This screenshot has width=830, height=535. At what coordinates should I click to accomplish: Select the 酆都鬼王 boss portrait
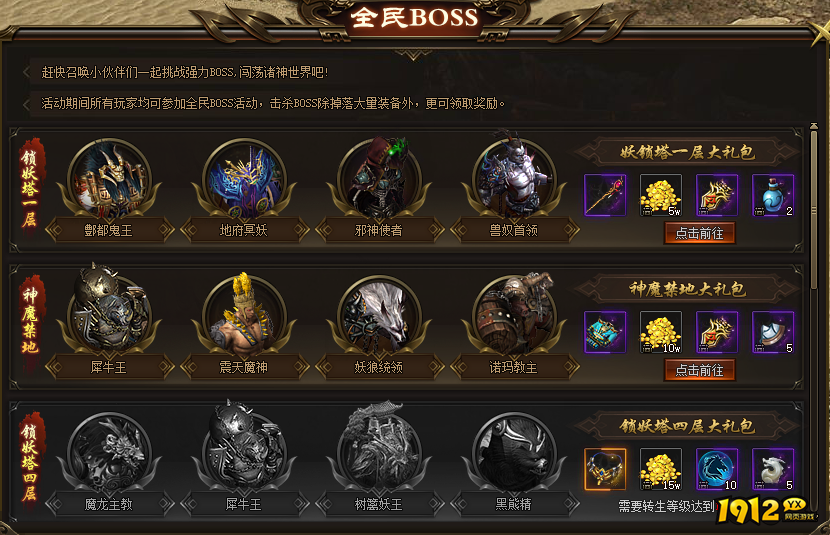point(109,180)
